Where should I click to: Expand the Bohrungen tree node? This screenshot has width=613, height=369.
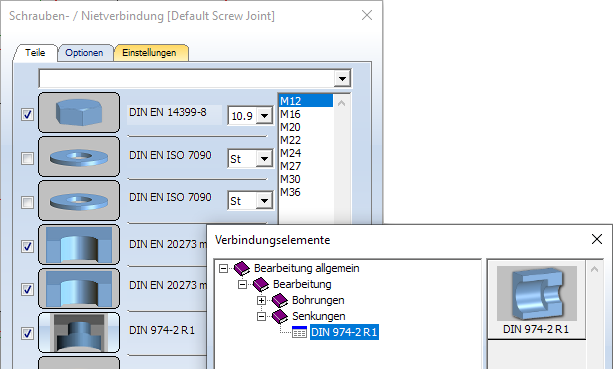pos(261,301)
